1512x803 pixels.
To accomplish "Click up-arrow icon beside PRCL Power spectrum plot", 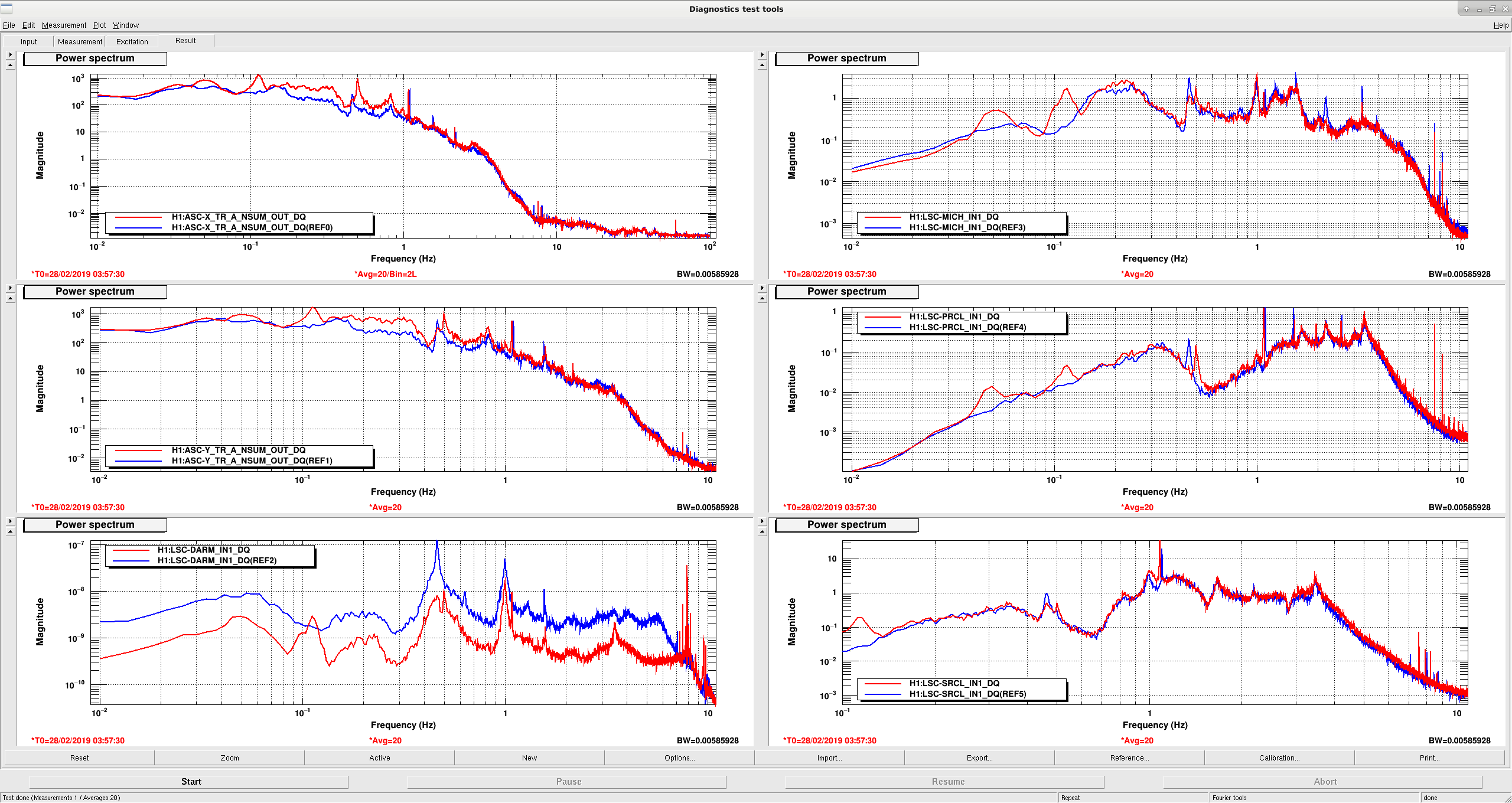I will (762, 299).
